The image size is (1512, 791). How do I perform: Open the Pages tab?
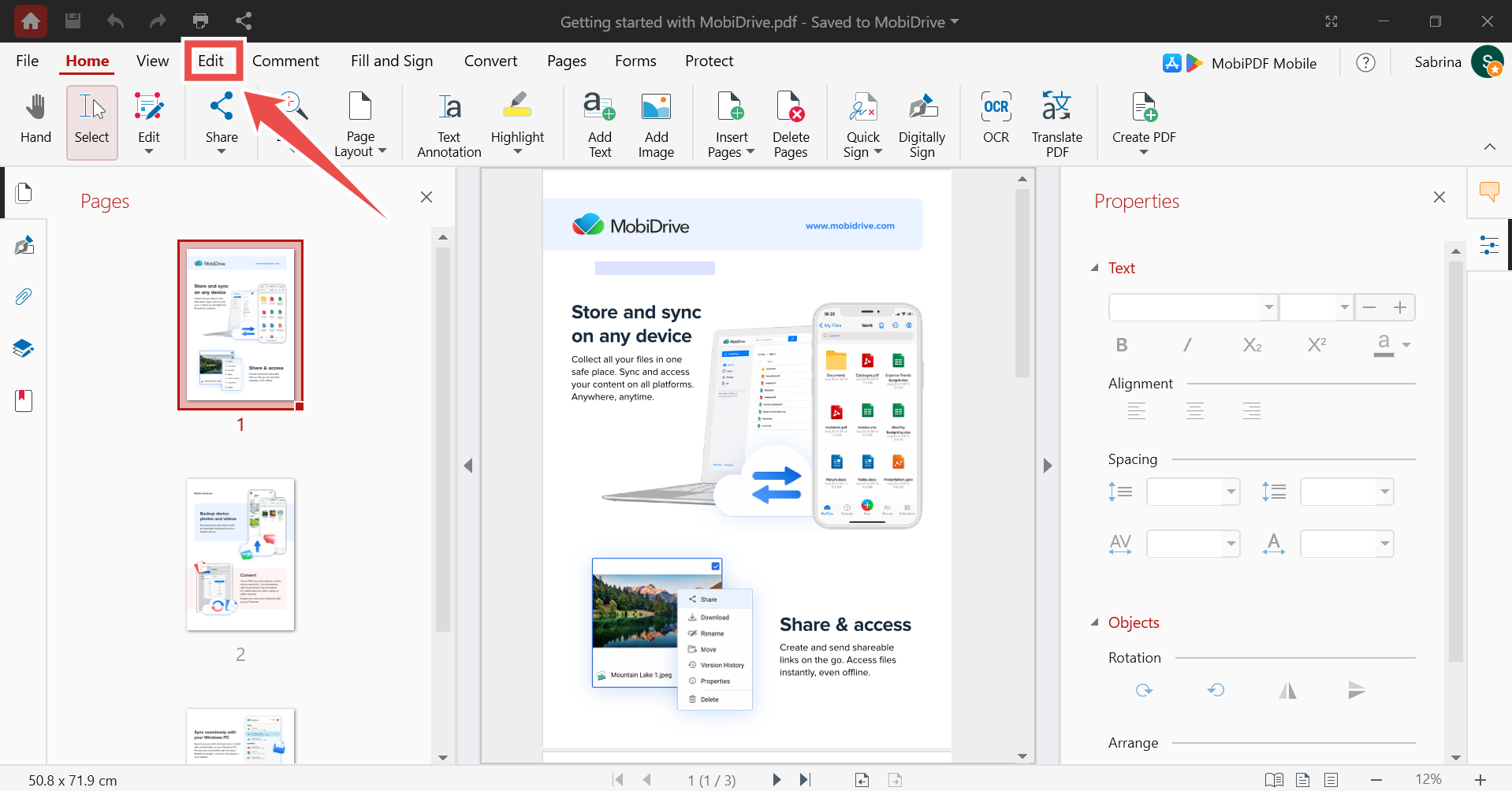(x=567, y=61)
